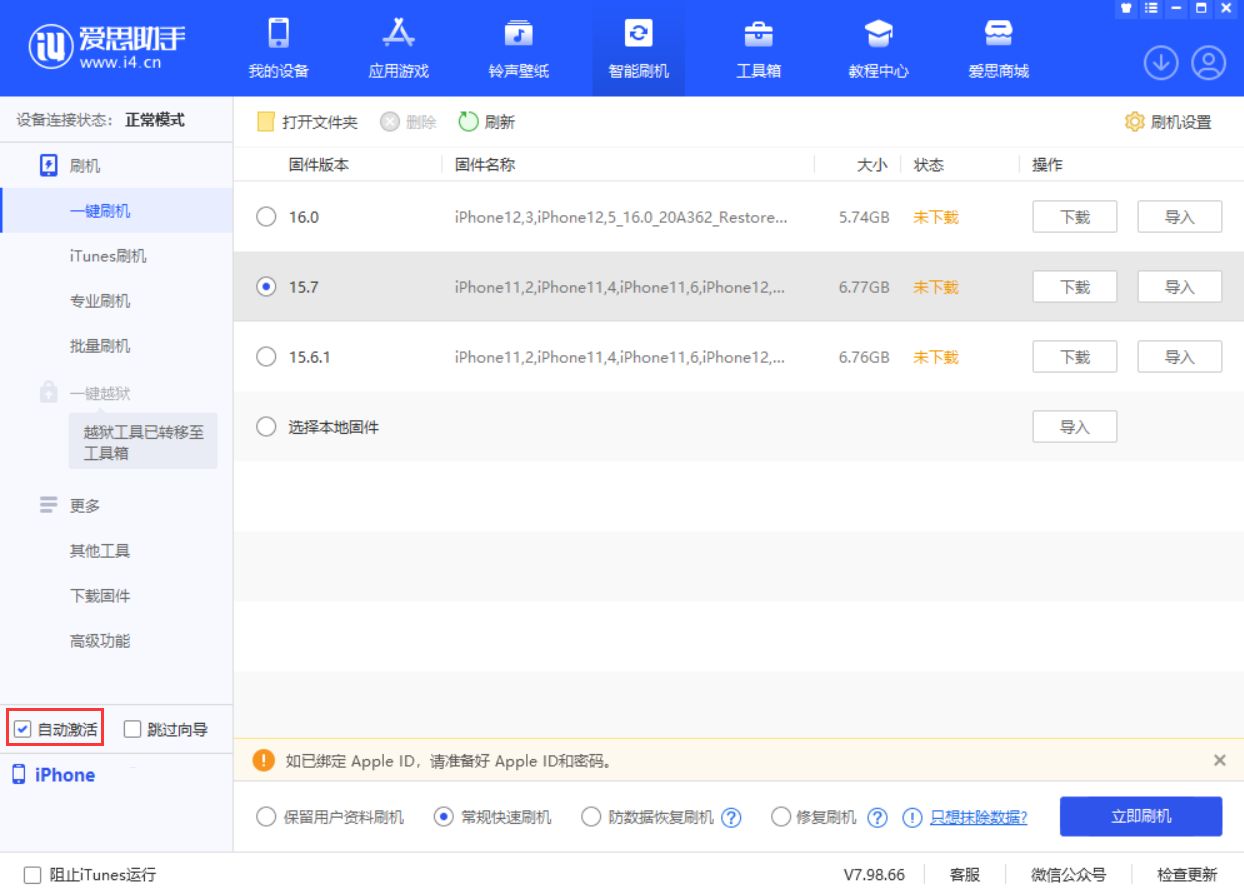Check the 阻止iTunes运行 box
Viewport: 1244px width, 895px height.
[x=32, y=874]
